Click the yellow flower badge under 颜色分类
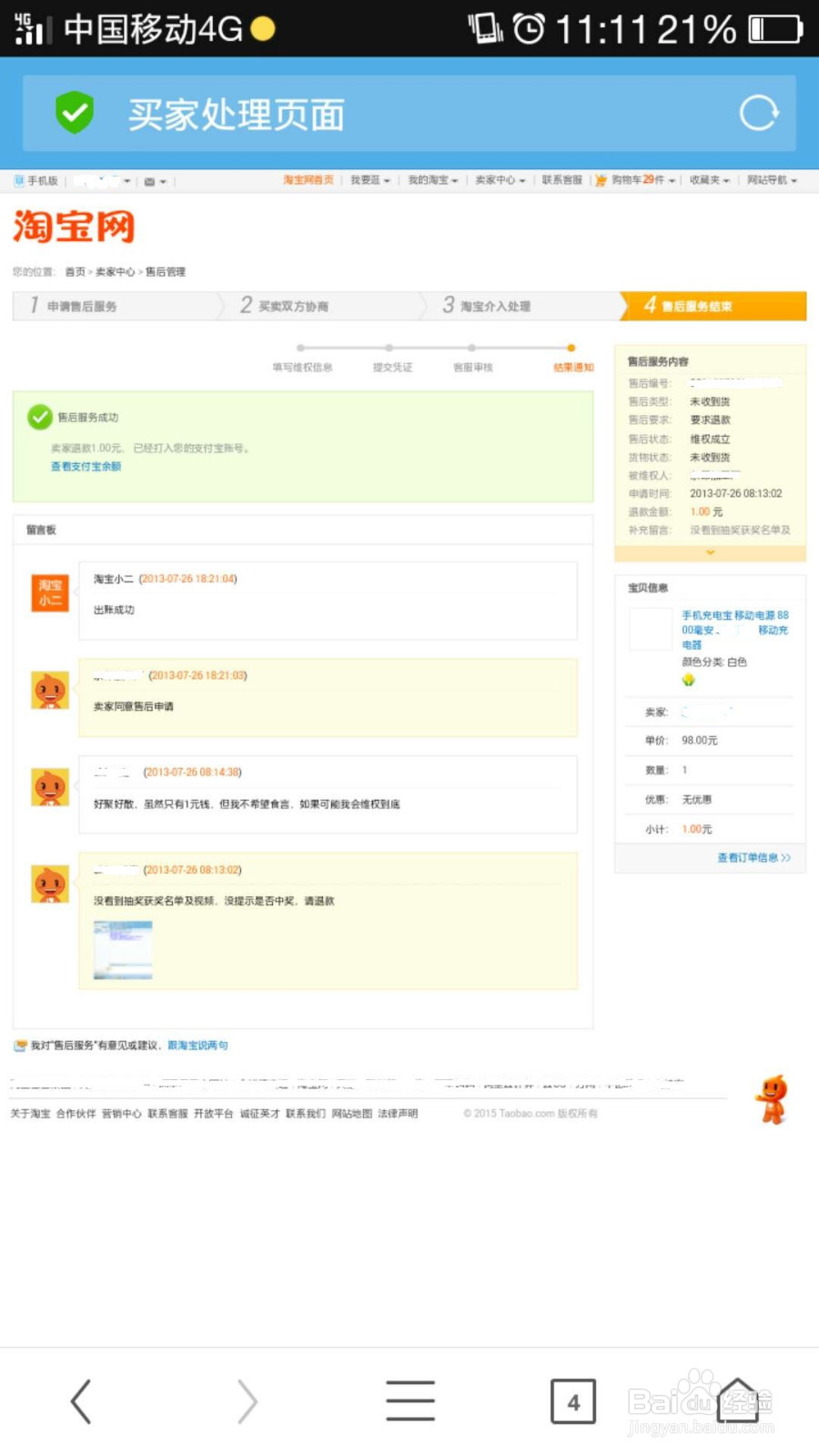This screenshot has height=1456, width=819. tap(688, 680)
